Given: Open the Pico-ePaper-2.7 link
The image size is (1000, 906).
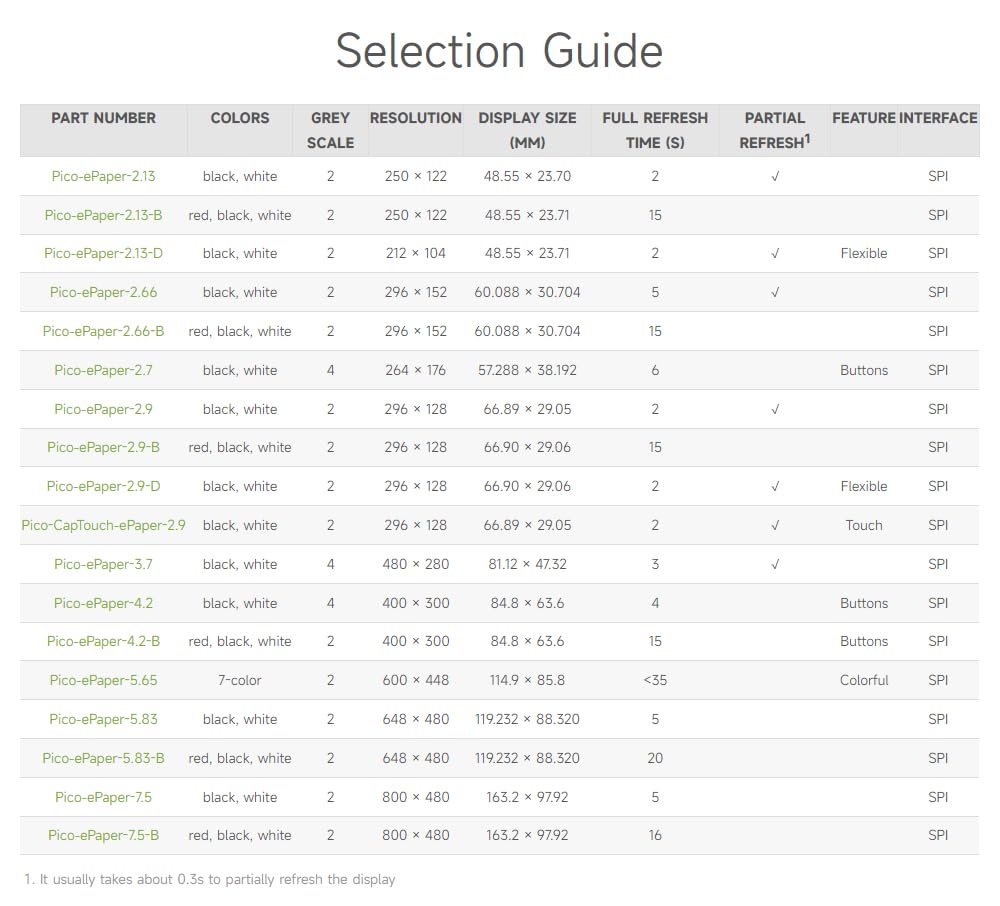Looking at the screenshot, I should [103, 370].
